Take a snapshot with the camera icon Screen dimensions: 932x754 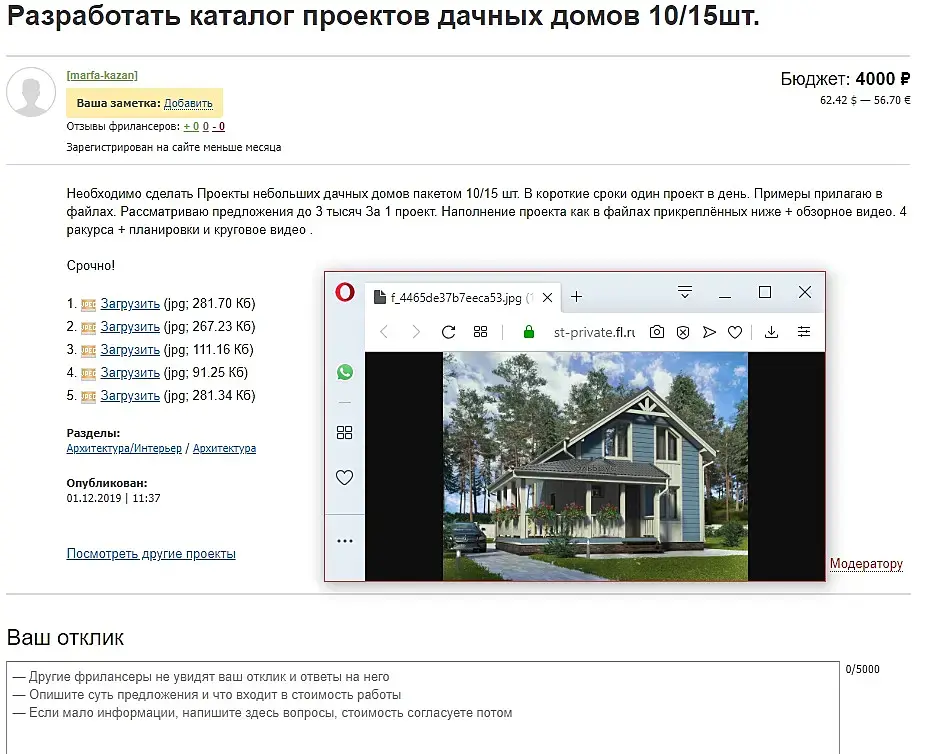pyautogui.click(x=657, y=332)
